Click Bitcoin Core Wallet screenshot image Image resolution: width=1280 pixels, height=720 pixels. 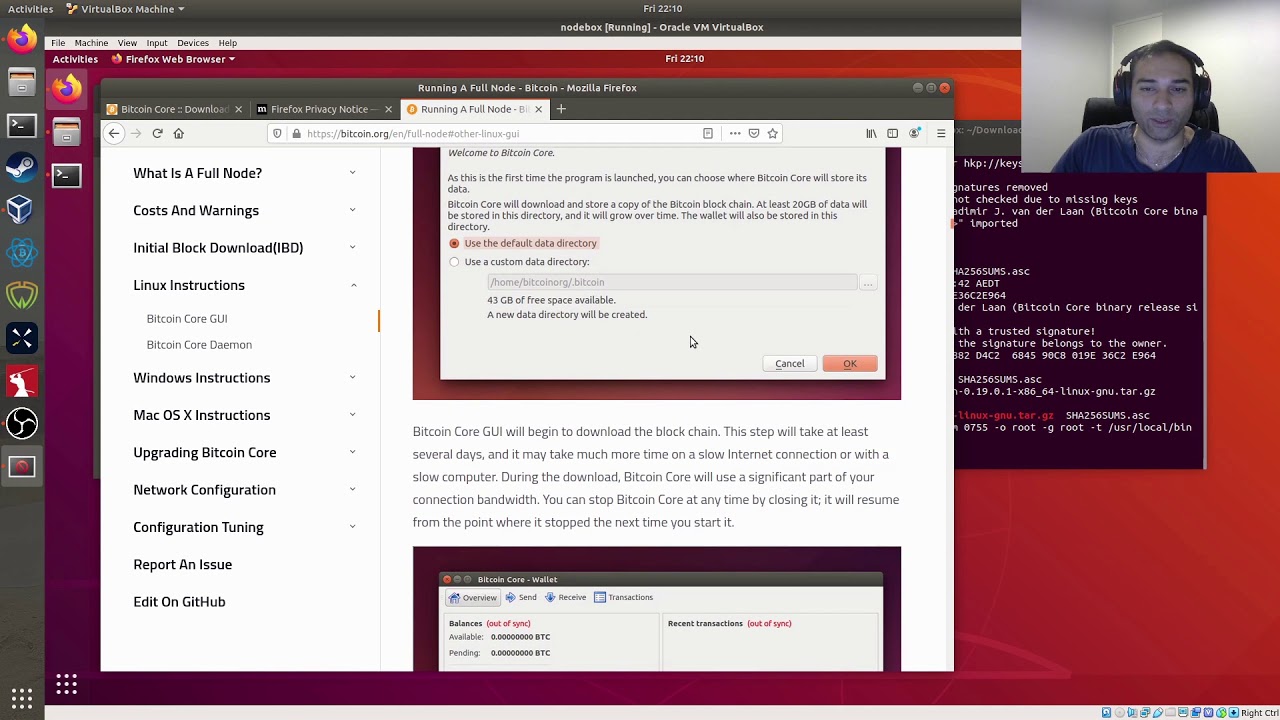click(x=657, y=608)
